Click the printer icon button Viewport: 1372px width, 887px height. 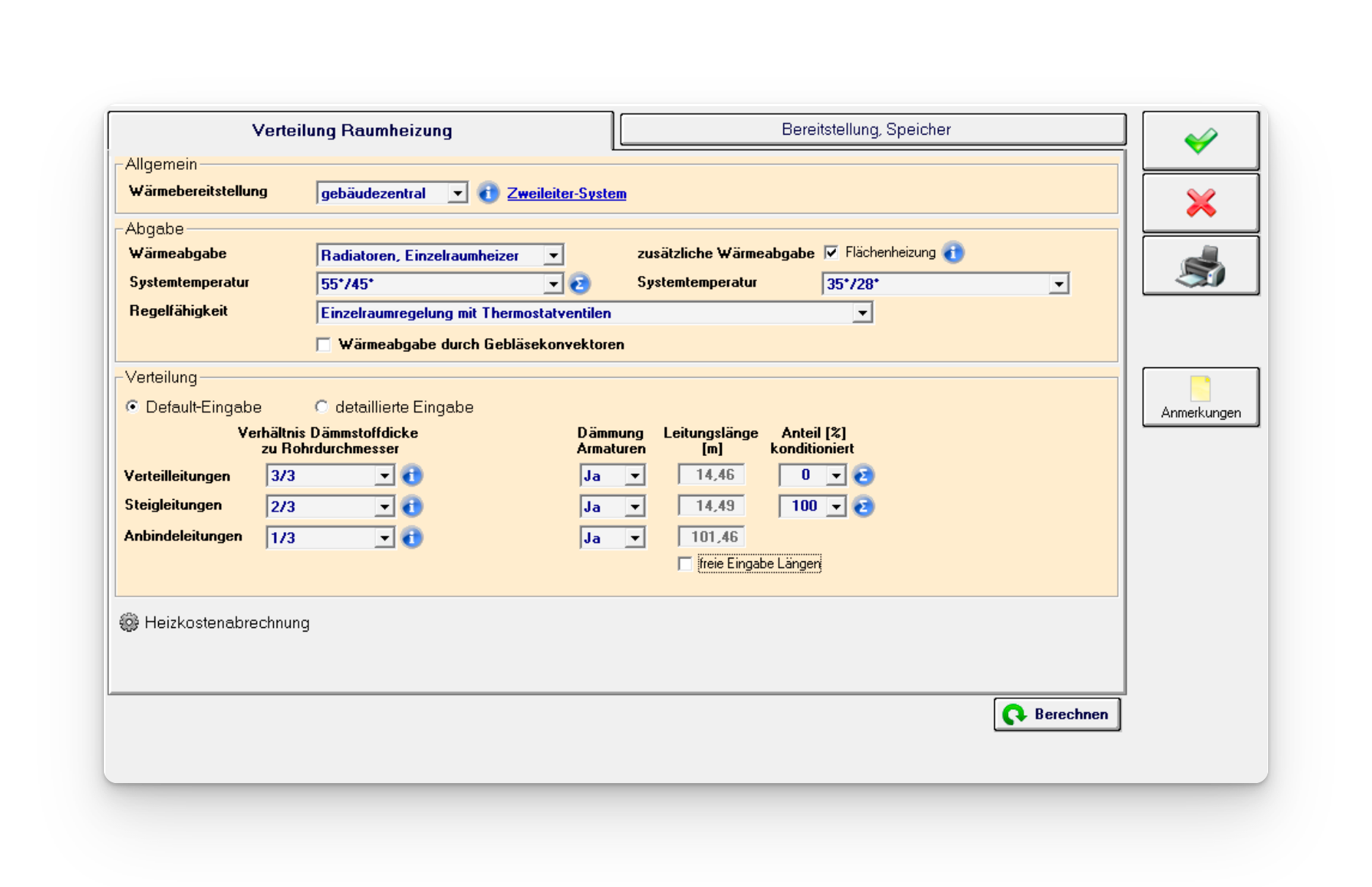(1200, 266)
